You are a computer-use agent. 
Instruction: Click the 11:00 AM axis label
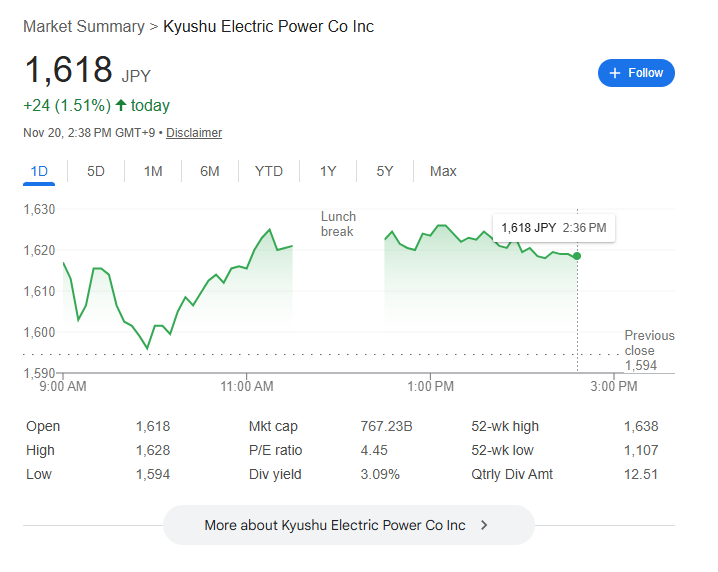(x=247, y=386)
